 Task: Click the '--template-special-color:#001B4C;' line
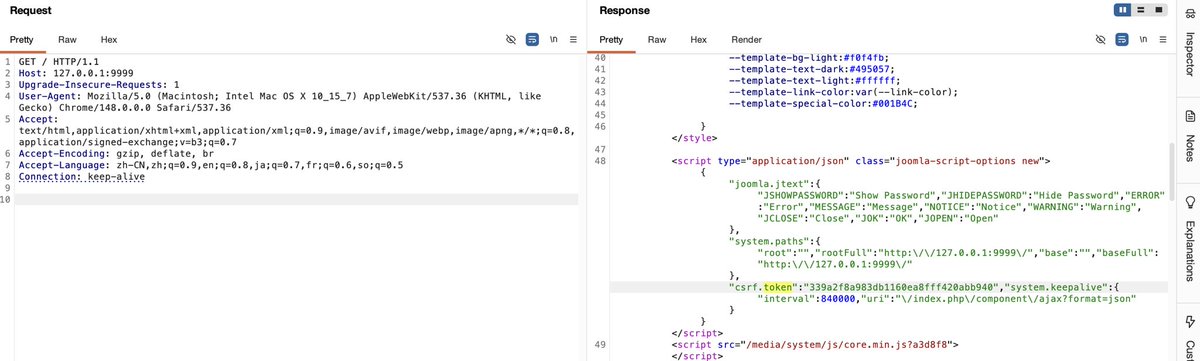pos(824,104)
